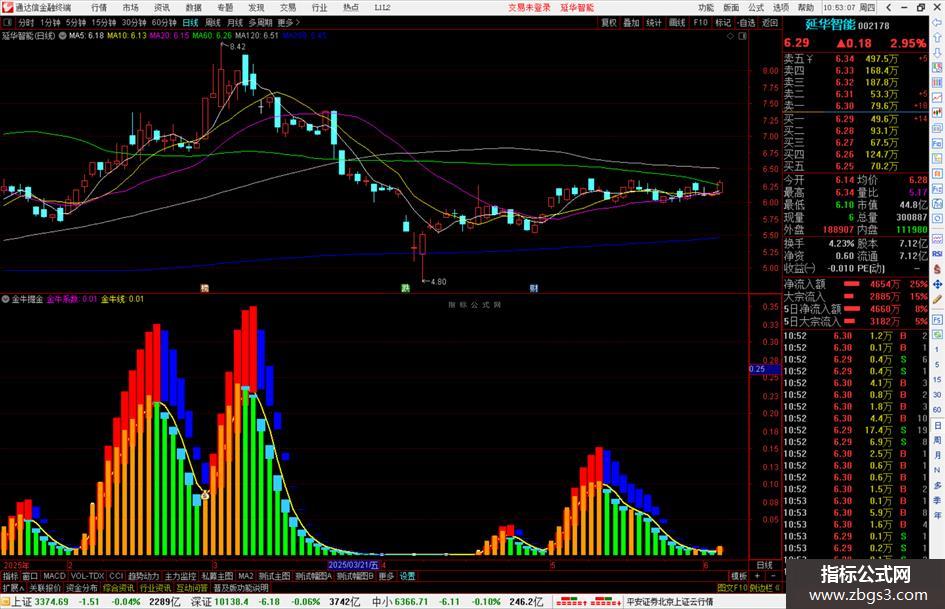Click the 上证 3374.69 index status
The height and width of the screenshot is (609, 945).
[39, 602]
